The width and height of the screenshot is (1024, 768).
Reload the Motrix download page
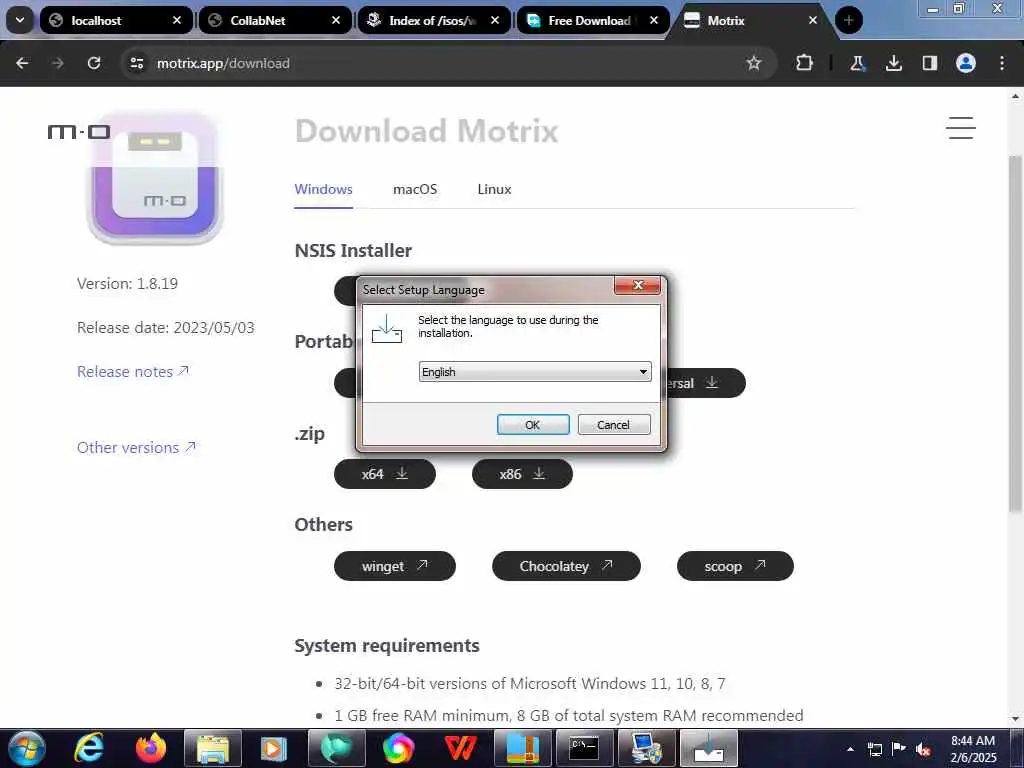(94, 63)
